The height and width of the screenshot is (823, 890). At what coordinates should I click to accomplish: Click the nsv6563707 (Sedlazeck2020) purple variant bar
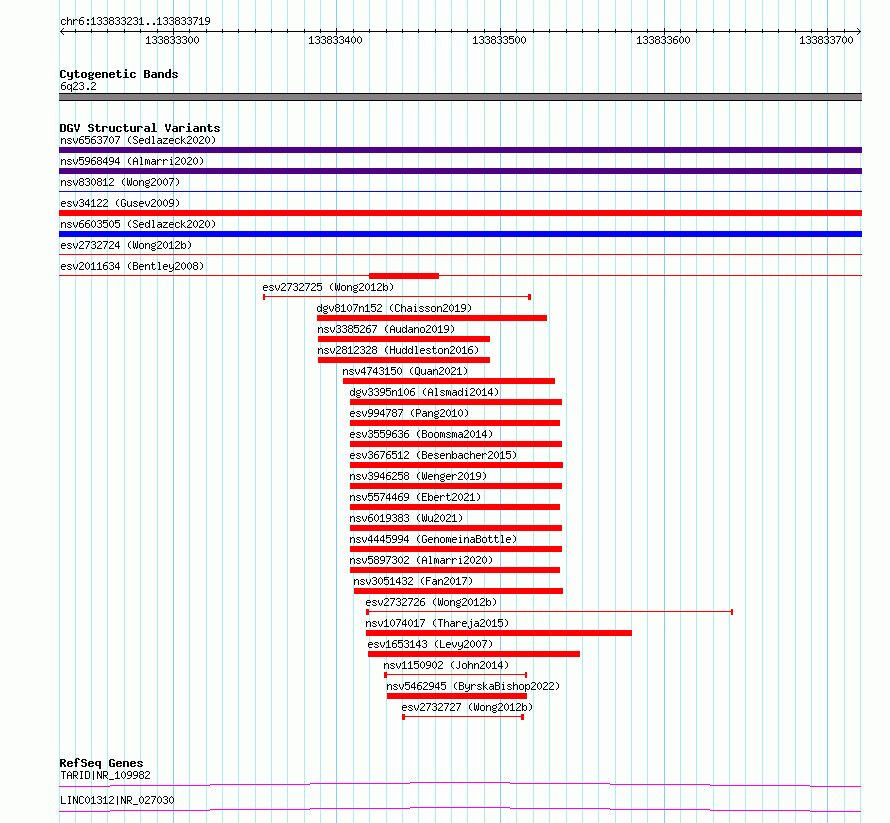tap(460, 150)
